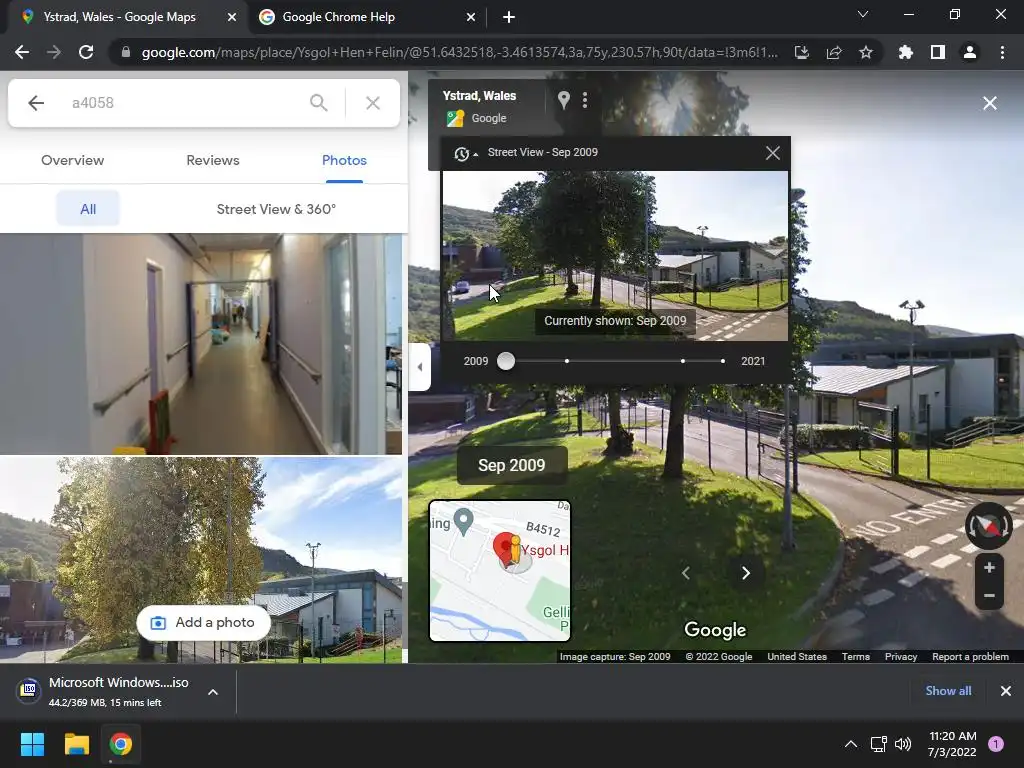
Task: Filter by Street View & 360°
Action: click(276, 209)
